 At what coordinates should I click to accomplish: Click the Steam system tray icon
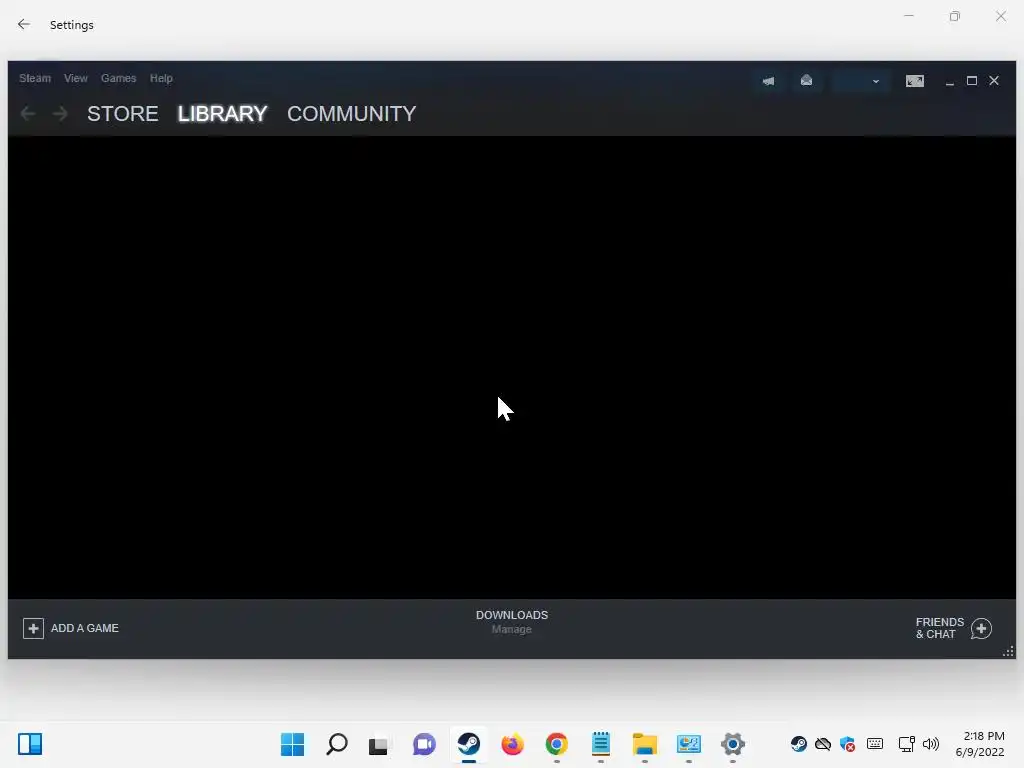(798, 744)
